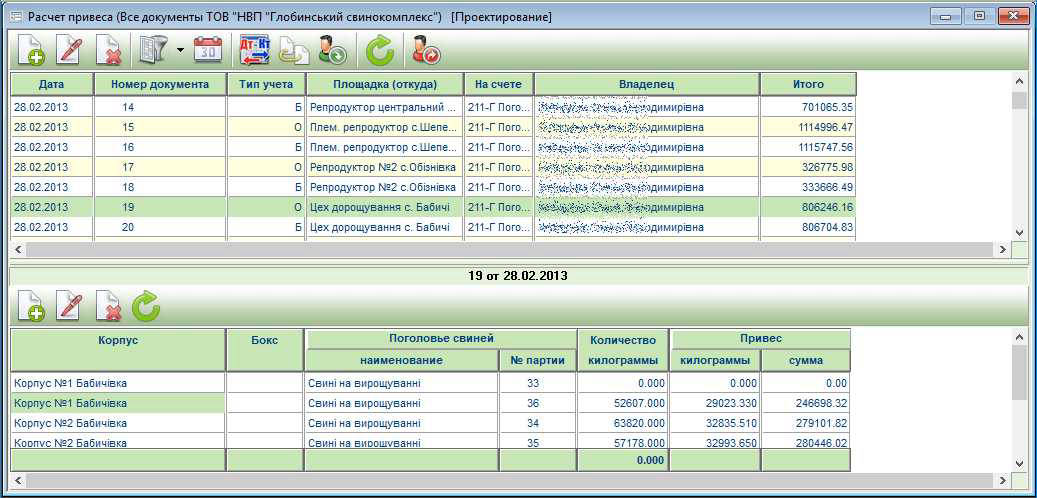Click the delete row icon in lower toolbar

pos(107,306)
